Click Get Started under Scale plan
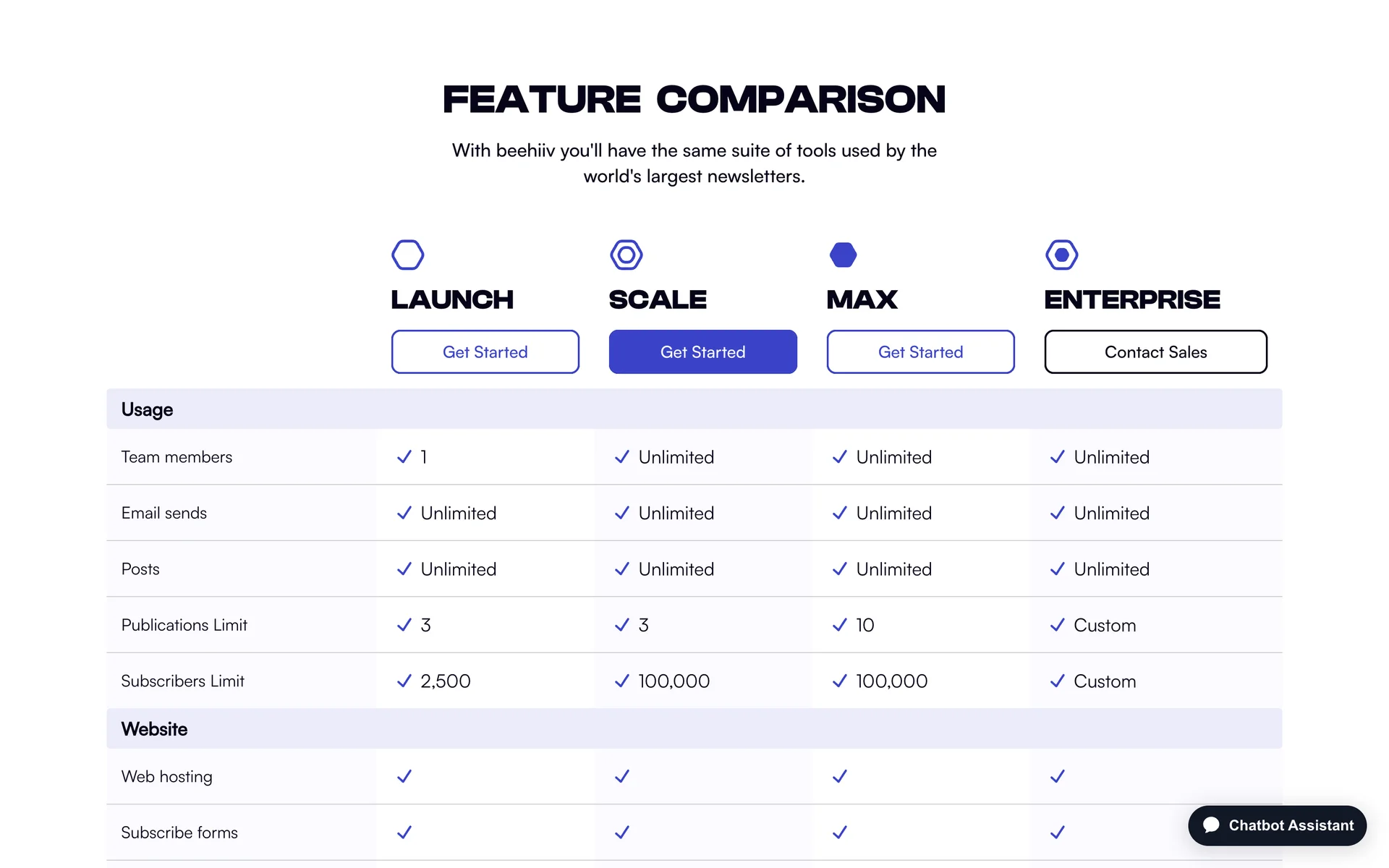 coord(702,352)
